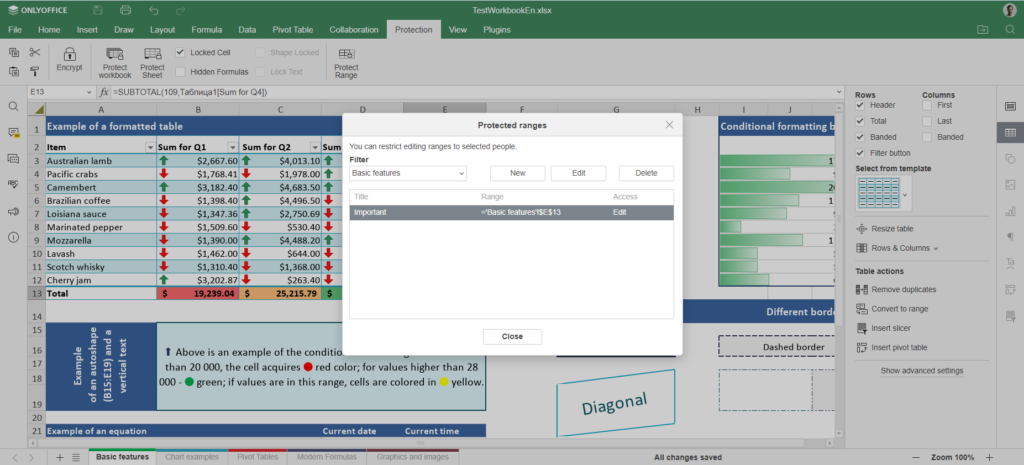Click the Print icon in title bar

[x=125, y=10]
